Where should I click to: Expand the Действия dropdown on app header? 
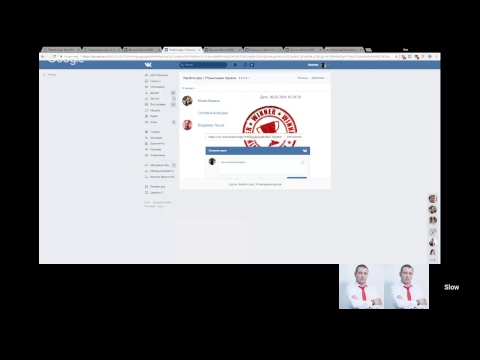319,78
